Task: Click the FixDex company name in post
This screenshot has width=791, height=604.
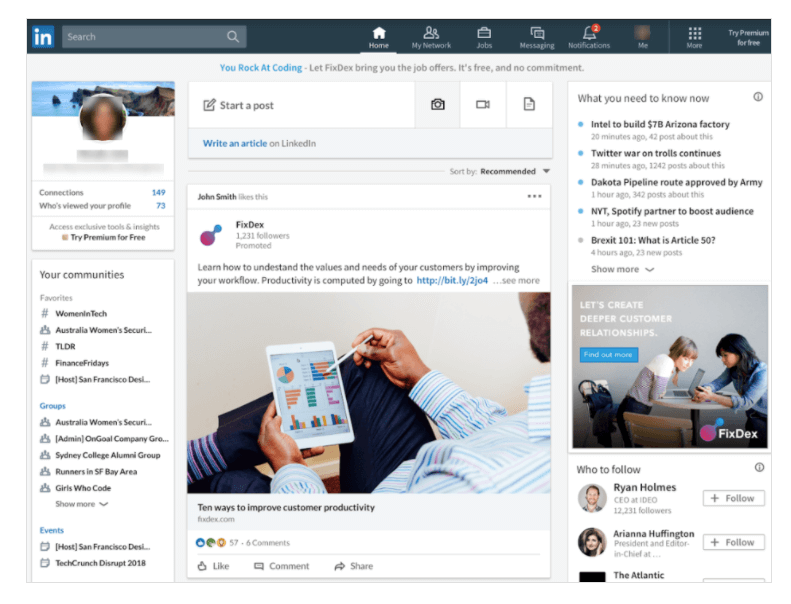Action: click(x=250, y=225)
